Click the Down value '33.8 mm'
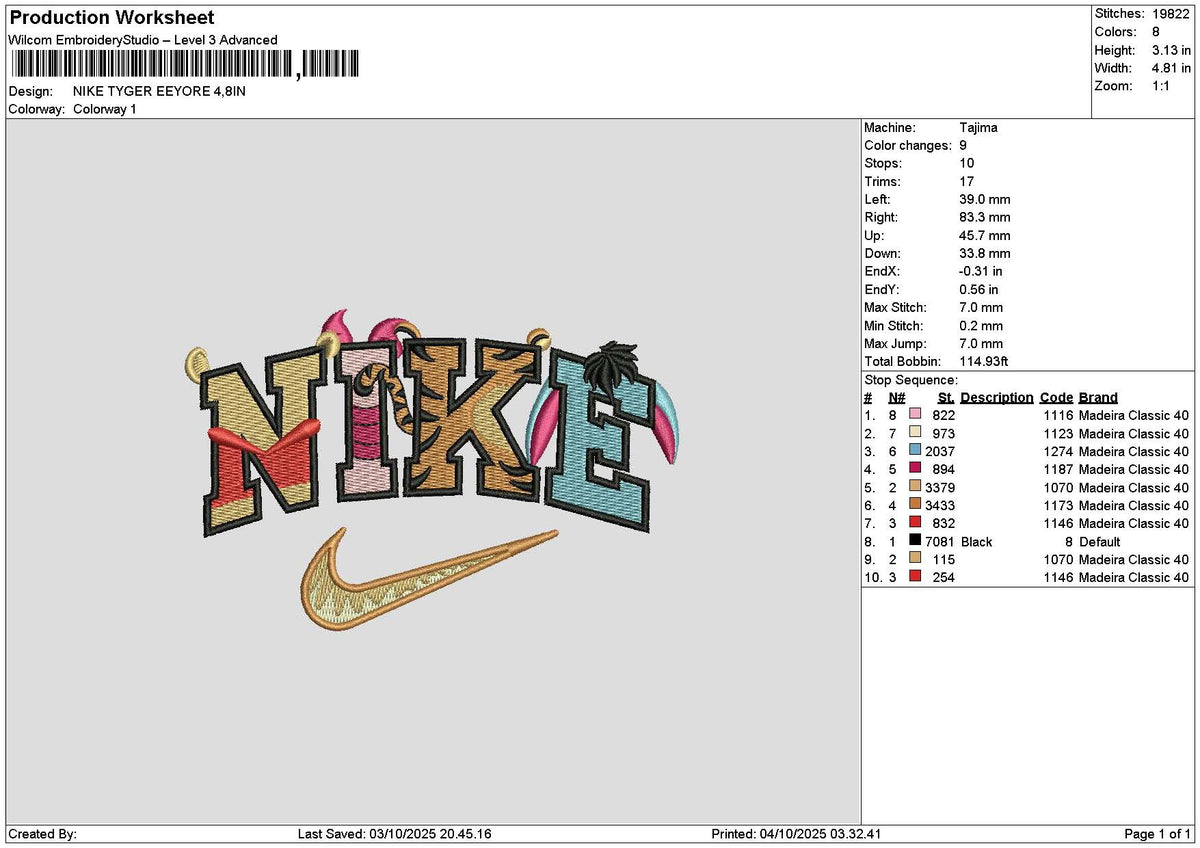Image resolution: width=1200 pixels, height=848 pixels. click(984, 253)
